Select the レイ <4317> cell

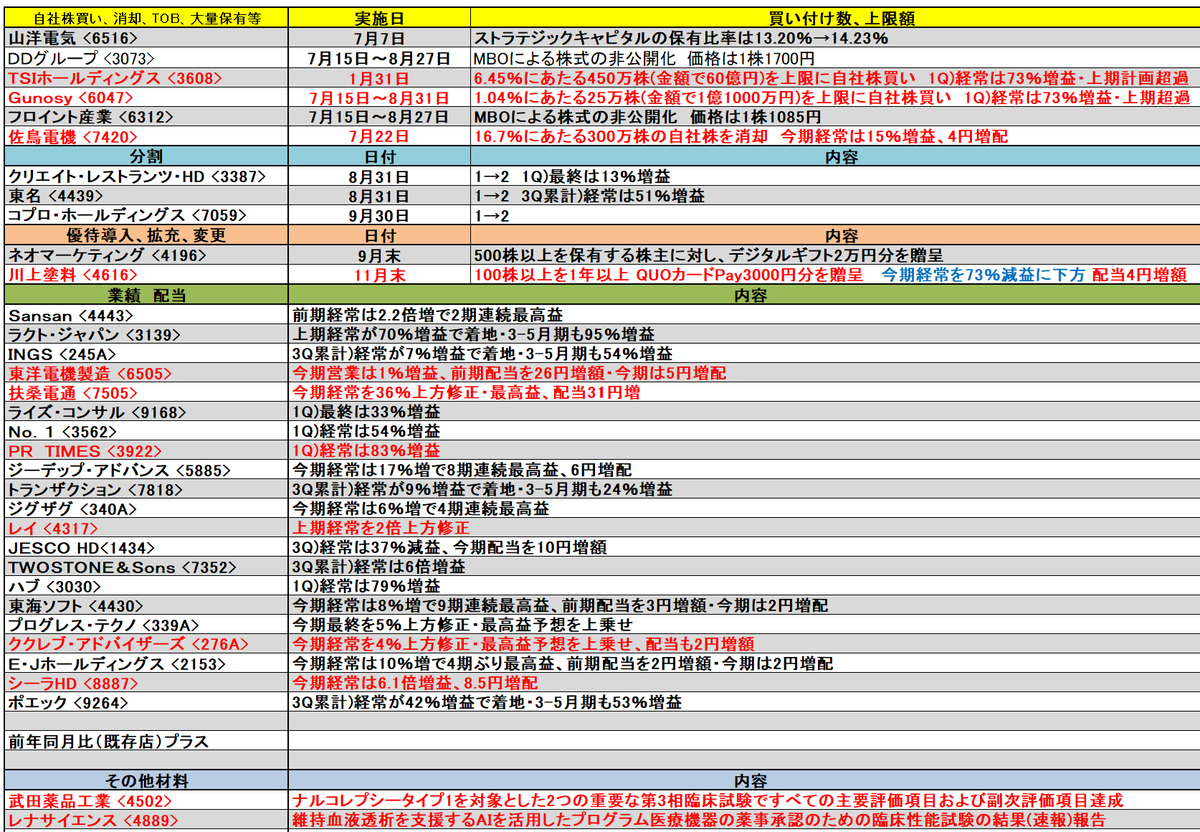point(147,528)
